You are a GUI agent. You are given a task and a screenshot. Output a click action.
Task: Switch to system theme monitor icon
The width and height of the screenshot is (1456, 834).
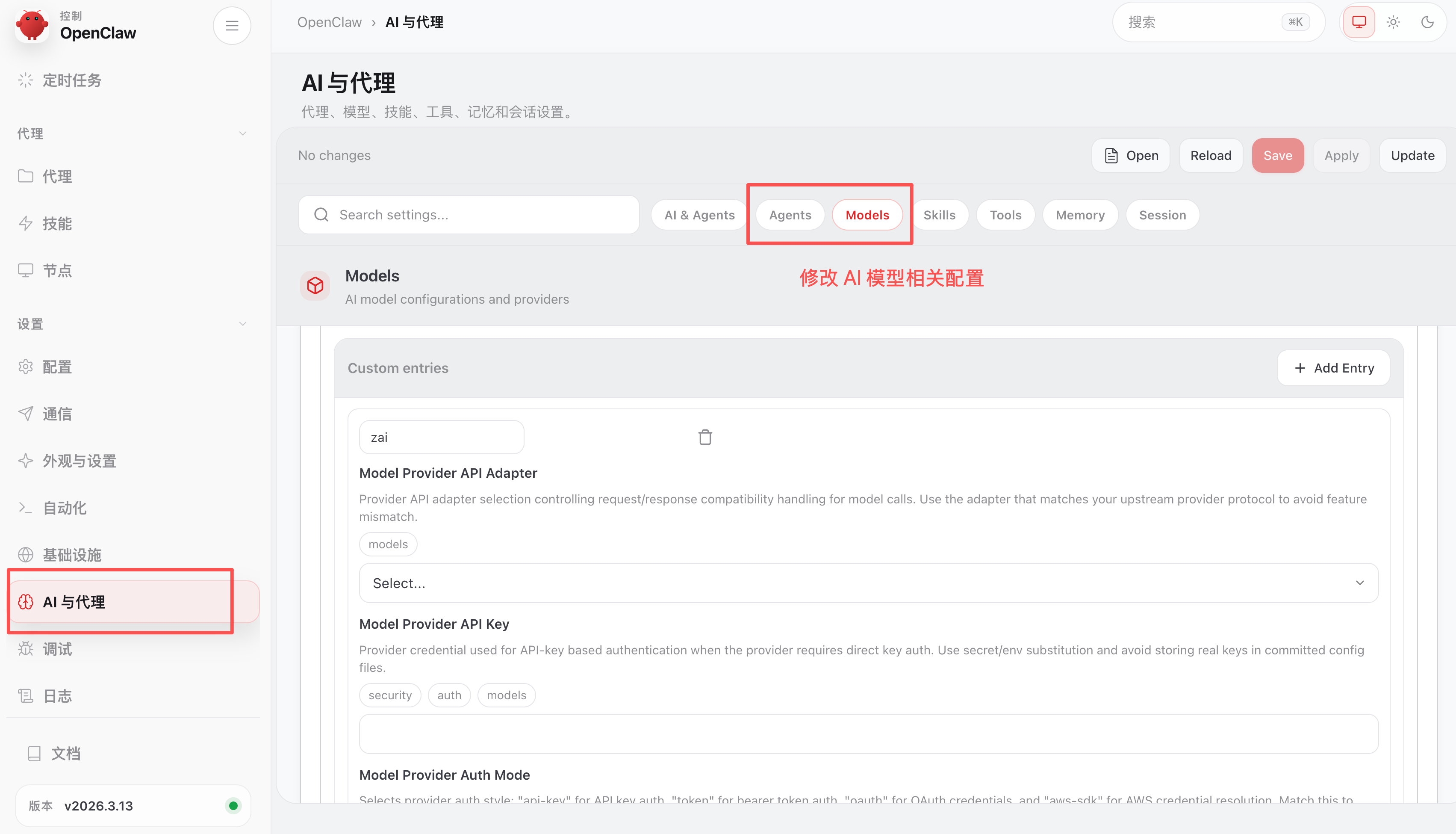click(1359, 22)
